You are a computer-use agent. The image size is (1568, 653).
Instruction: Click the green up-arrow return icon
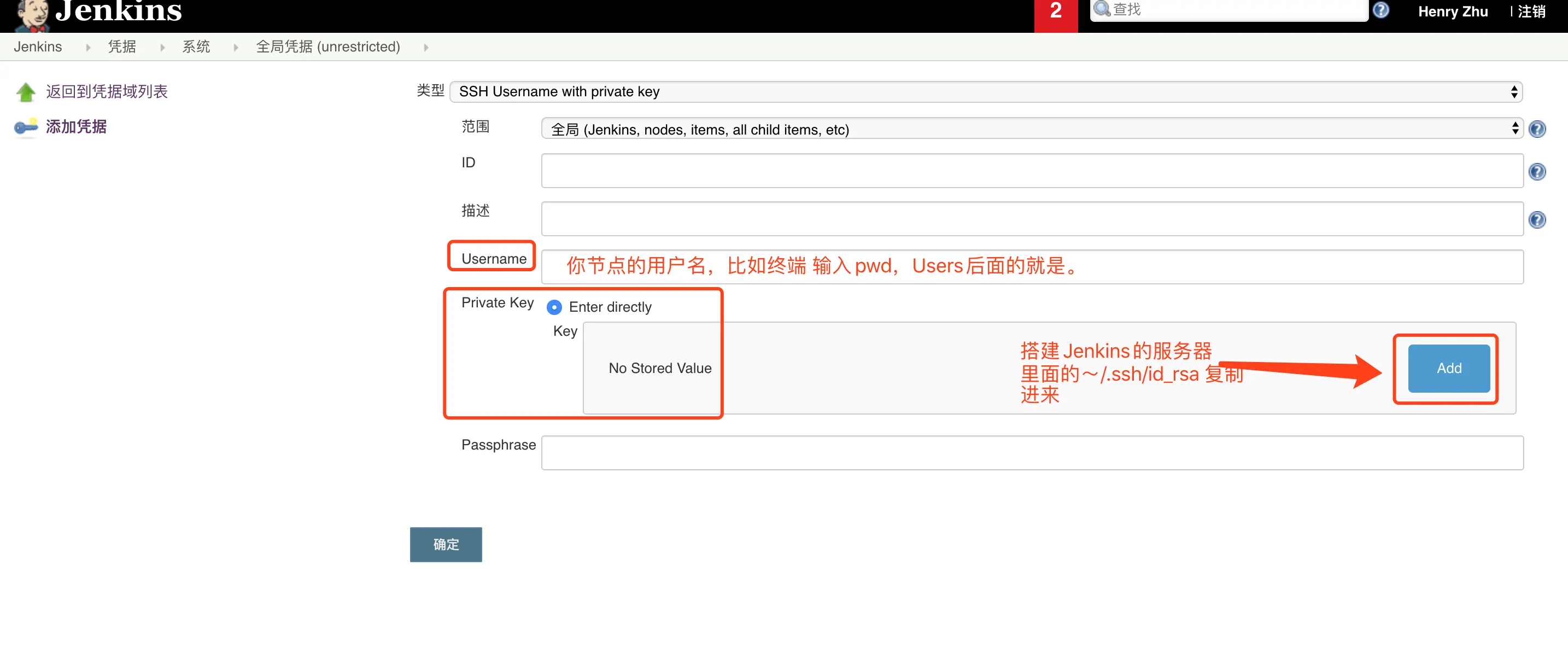[x=26, y=92]
